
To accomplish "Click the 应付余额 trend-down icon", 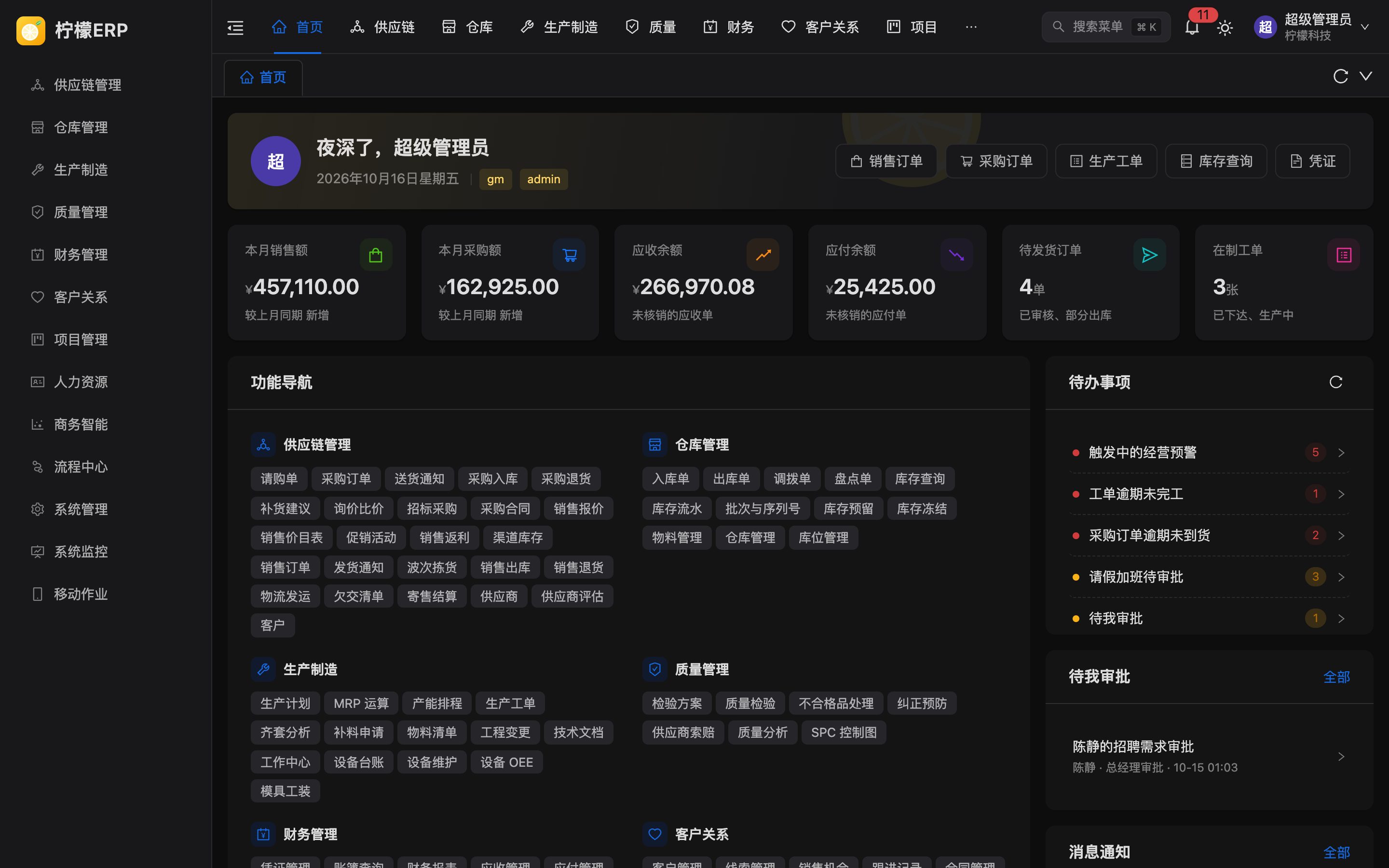I will point(956,255).
